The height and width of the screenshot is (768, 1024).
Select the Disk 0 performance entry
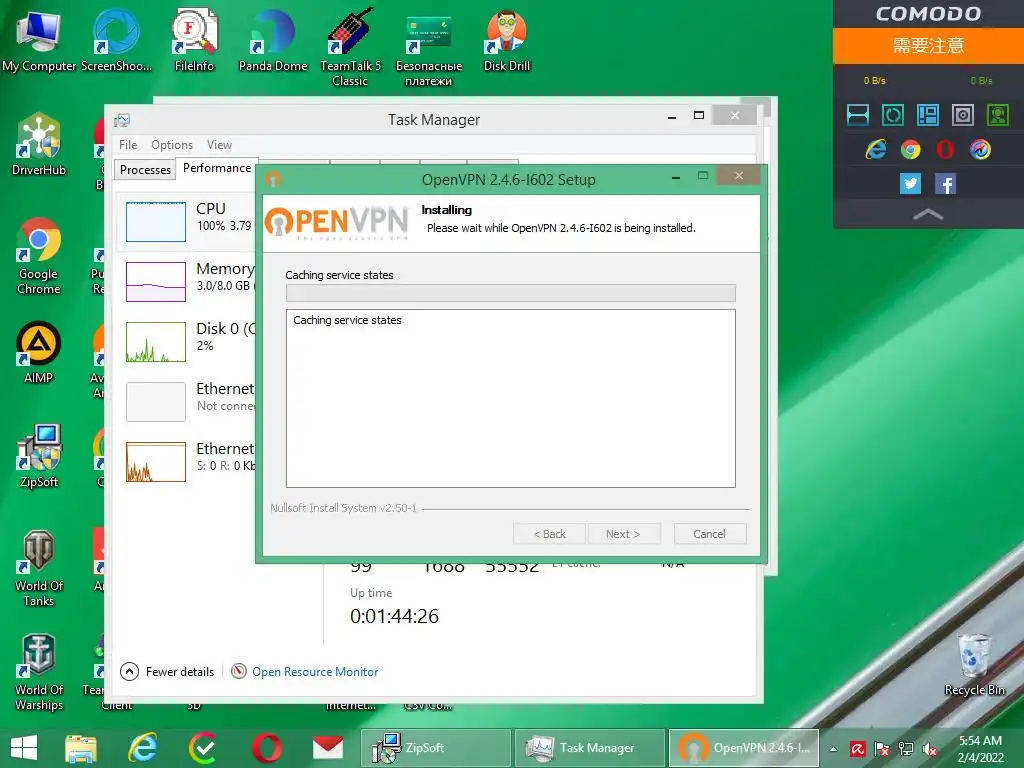point(187,341)
